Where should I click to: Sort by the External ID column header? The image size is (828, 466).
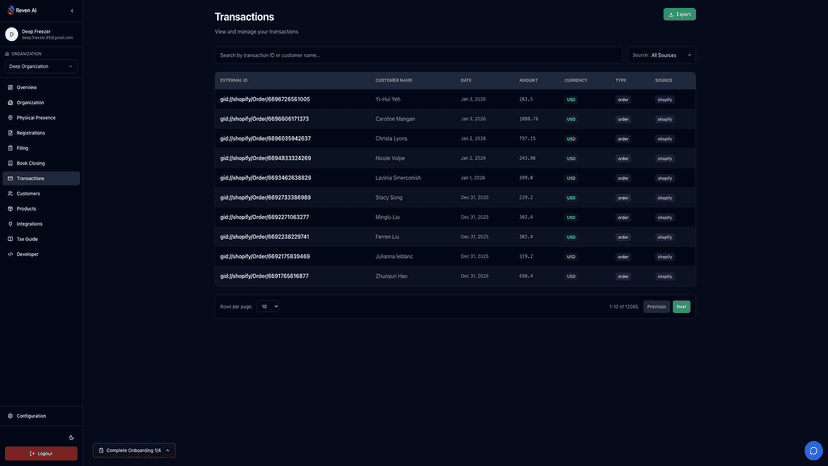coord(234,80)
